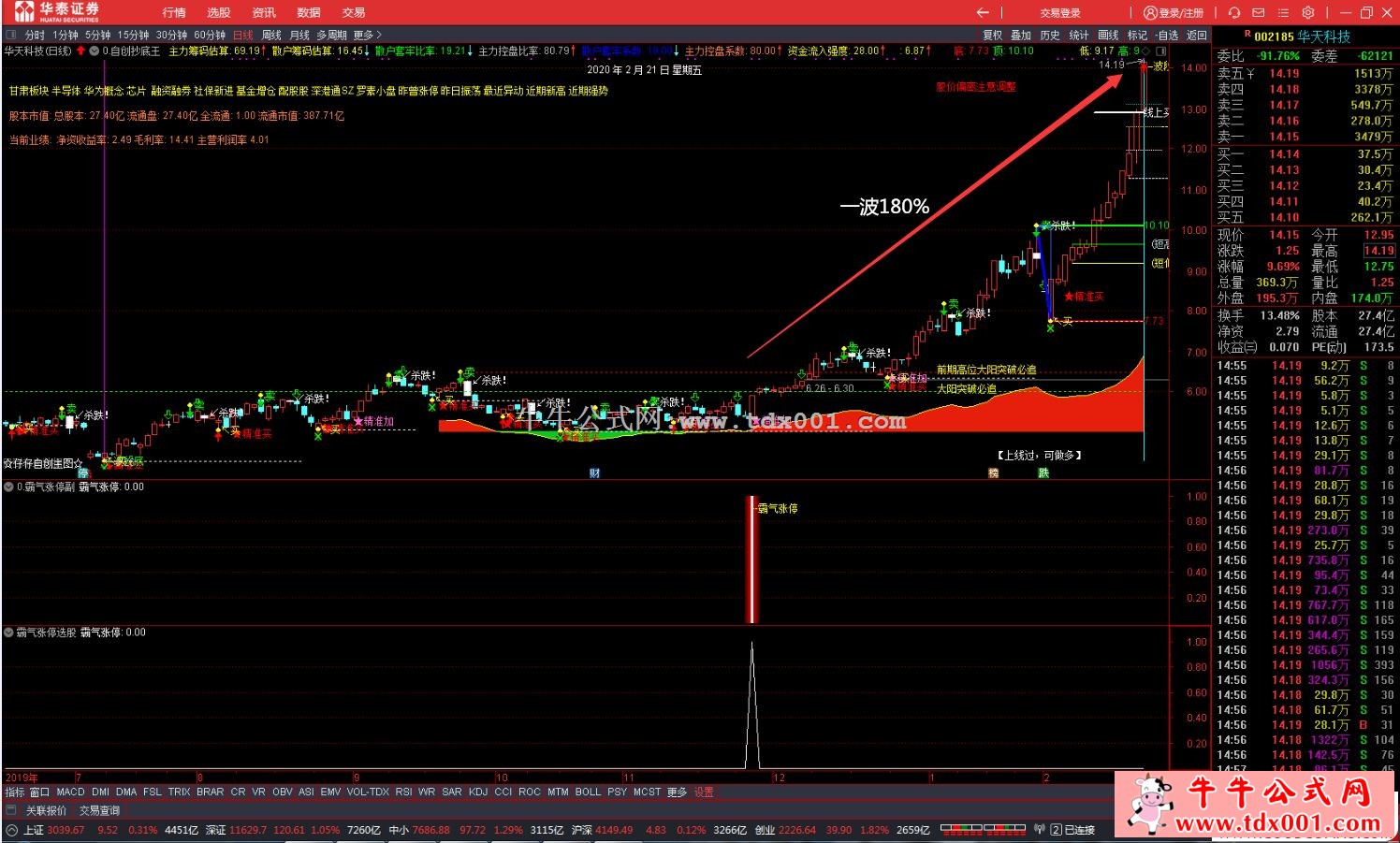Select the RSI indicator tab
Viewport: 1400px width, 843px height.
pos(403,792)
